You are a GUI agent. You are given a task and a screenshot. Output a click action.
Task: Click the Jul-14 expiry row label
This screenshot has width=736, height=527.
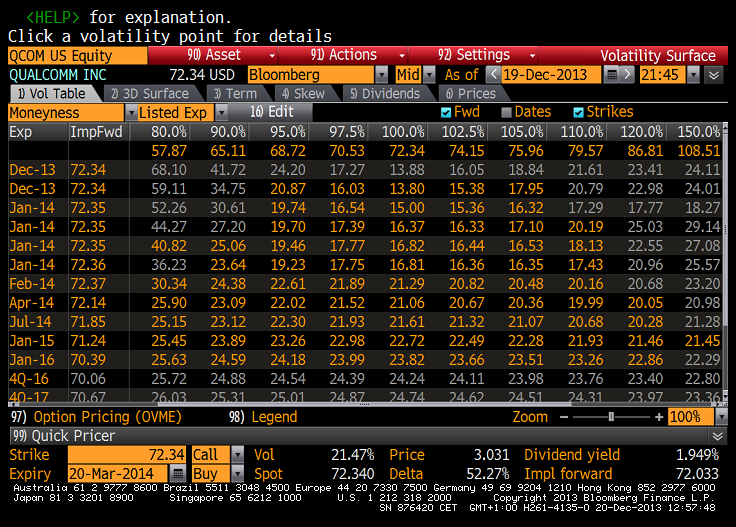[31, 322]
